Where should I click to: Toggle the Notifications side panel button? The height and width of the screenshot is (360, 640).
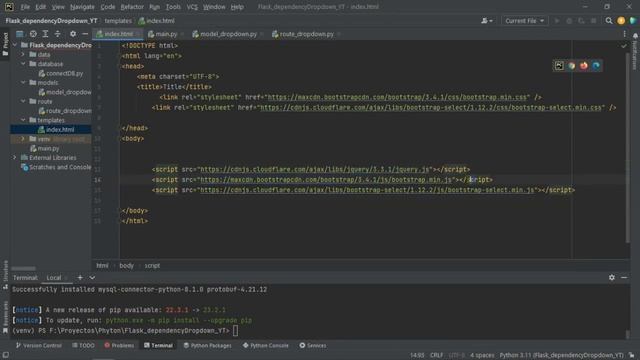tap(635, 51)
